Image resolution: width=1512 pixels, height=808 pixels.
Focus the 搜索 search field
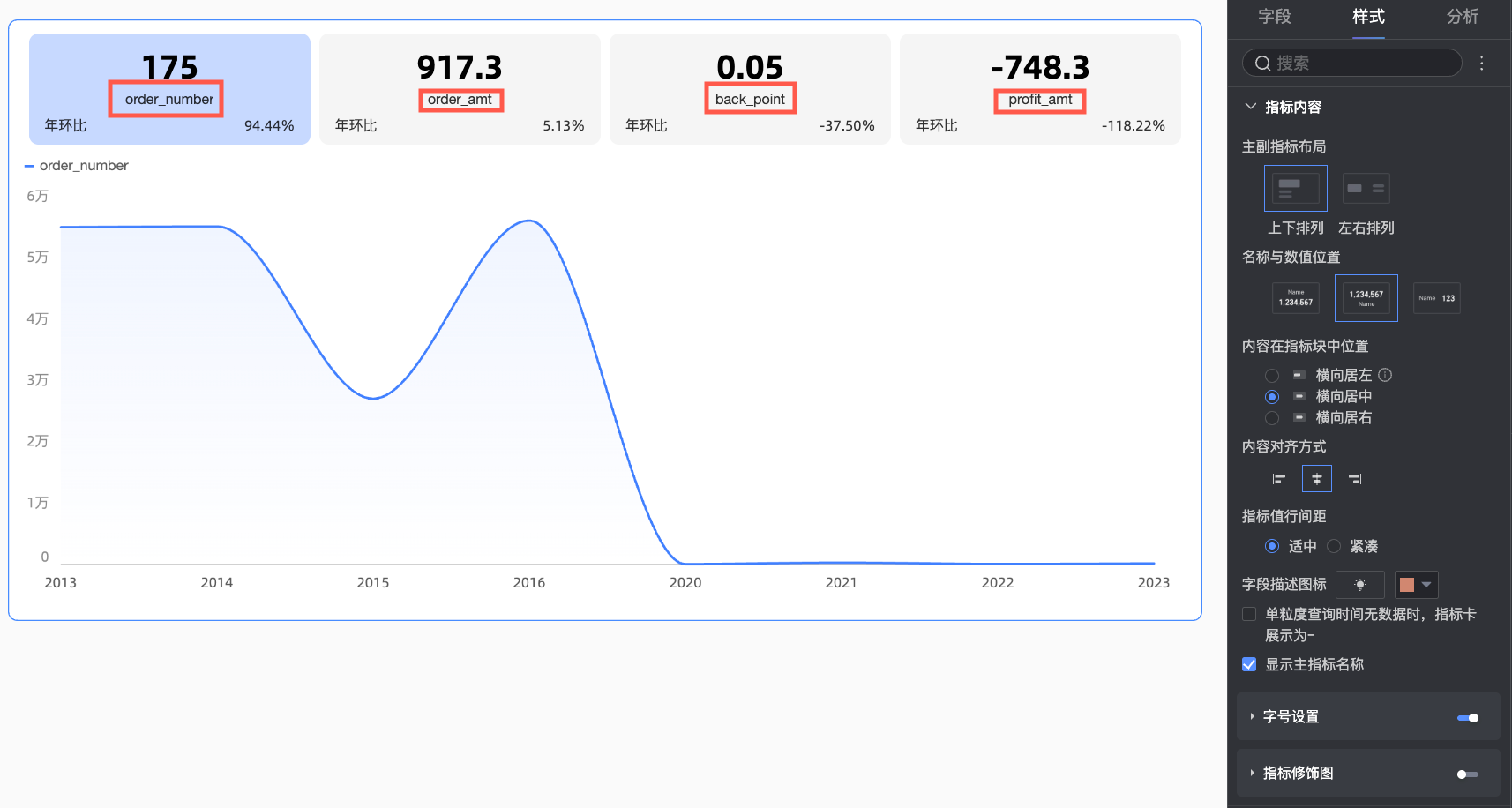point(1351,63)
